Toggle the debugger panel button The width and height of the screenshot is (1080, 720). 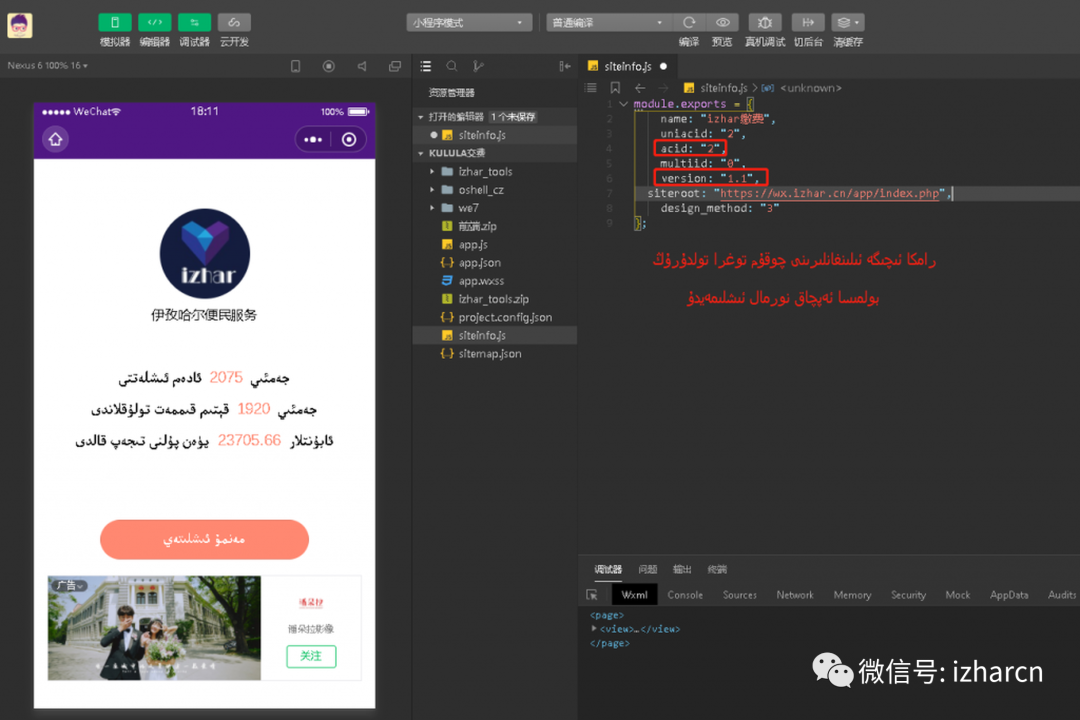click(x=195, y=23)
